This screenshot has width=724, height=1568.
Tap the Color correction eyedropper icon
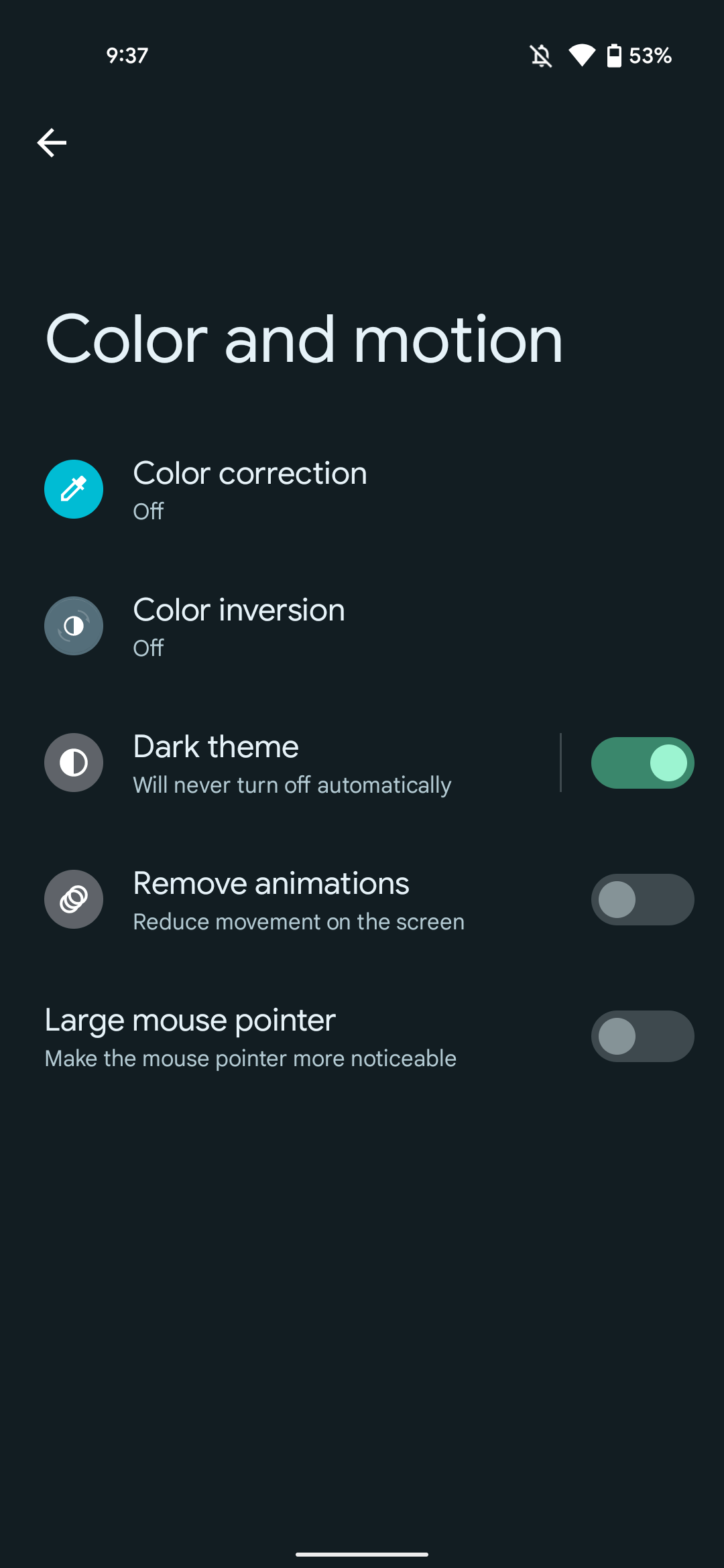[74, 489]
